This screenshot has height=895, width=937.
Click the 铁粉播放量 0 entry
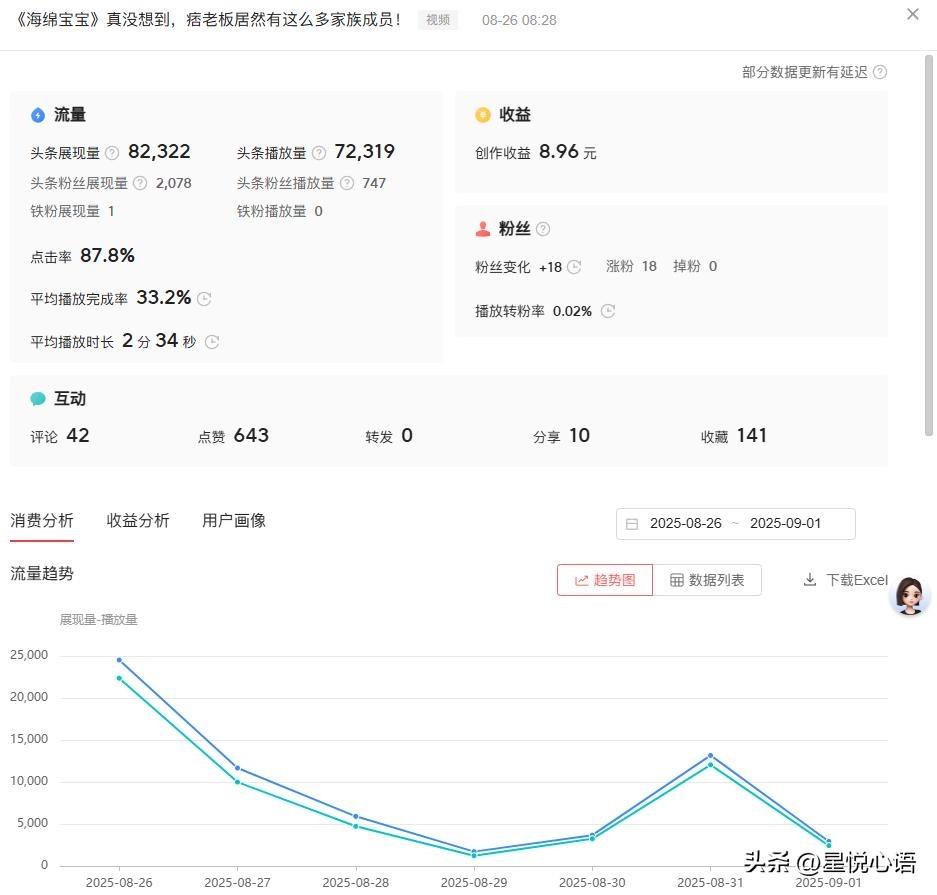pos(280,211)
